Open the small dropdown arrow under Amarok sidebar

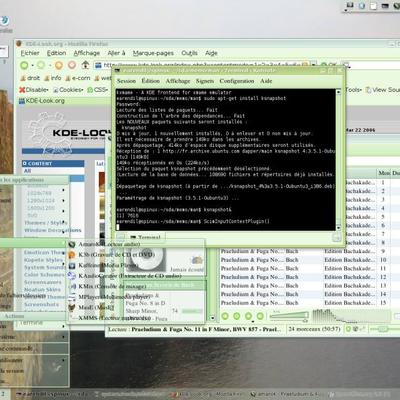click(x=213, y=318)
